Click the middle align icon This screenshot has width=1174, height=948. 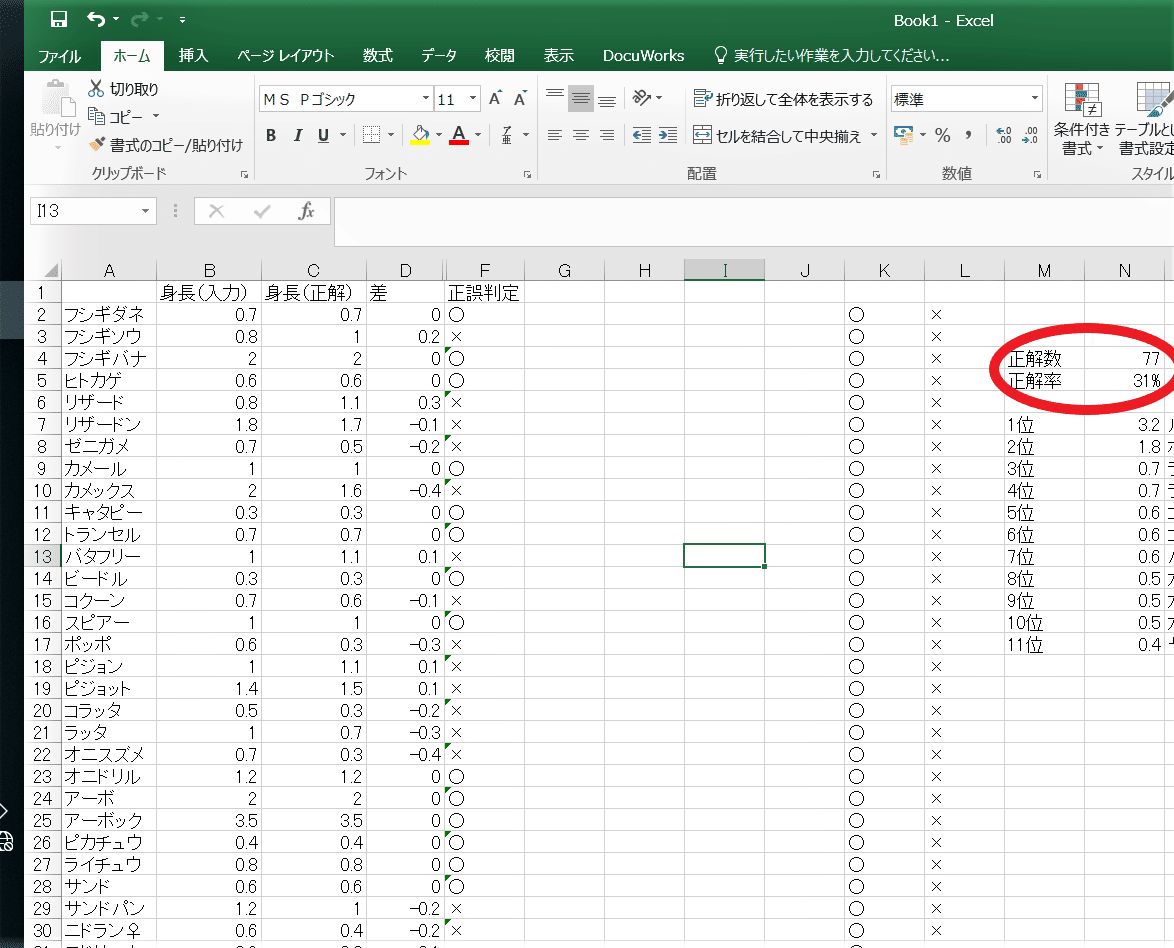581,98
